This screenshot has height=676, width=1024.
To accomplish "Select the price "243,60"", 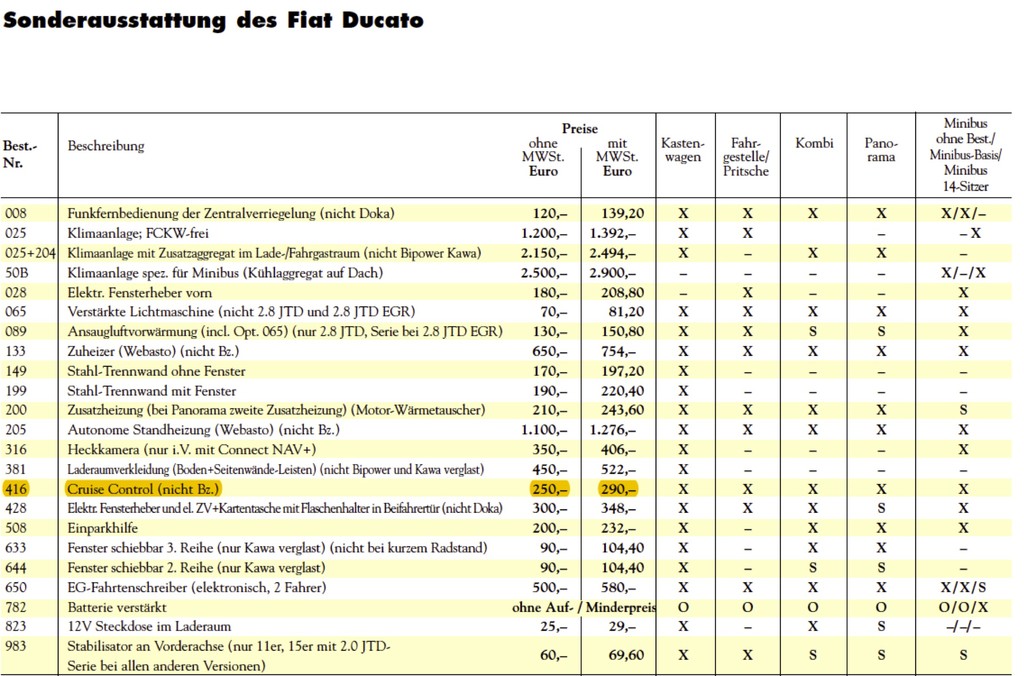I will [x=622, y=410].
